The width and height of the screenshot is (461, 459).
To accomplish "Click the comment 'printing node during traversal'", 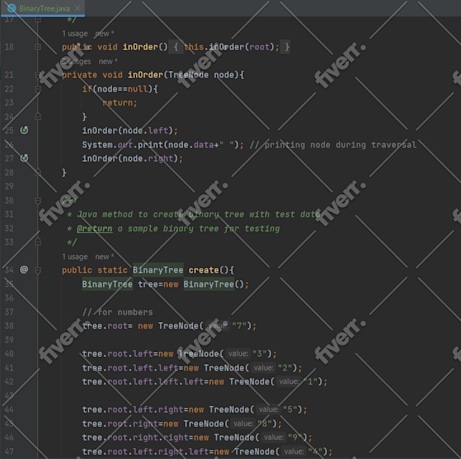I will [340, 145].
